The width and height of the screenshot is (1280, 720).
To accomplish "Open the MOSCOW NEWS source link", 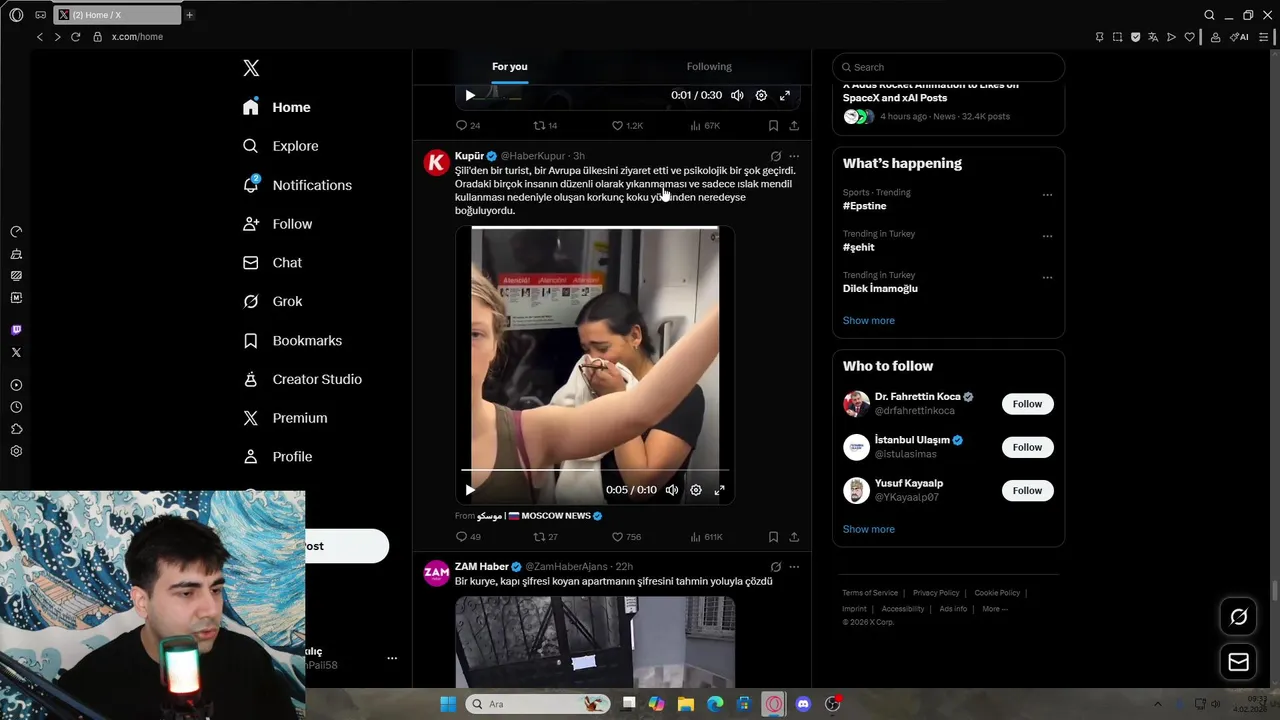I will tap(540, 516).
